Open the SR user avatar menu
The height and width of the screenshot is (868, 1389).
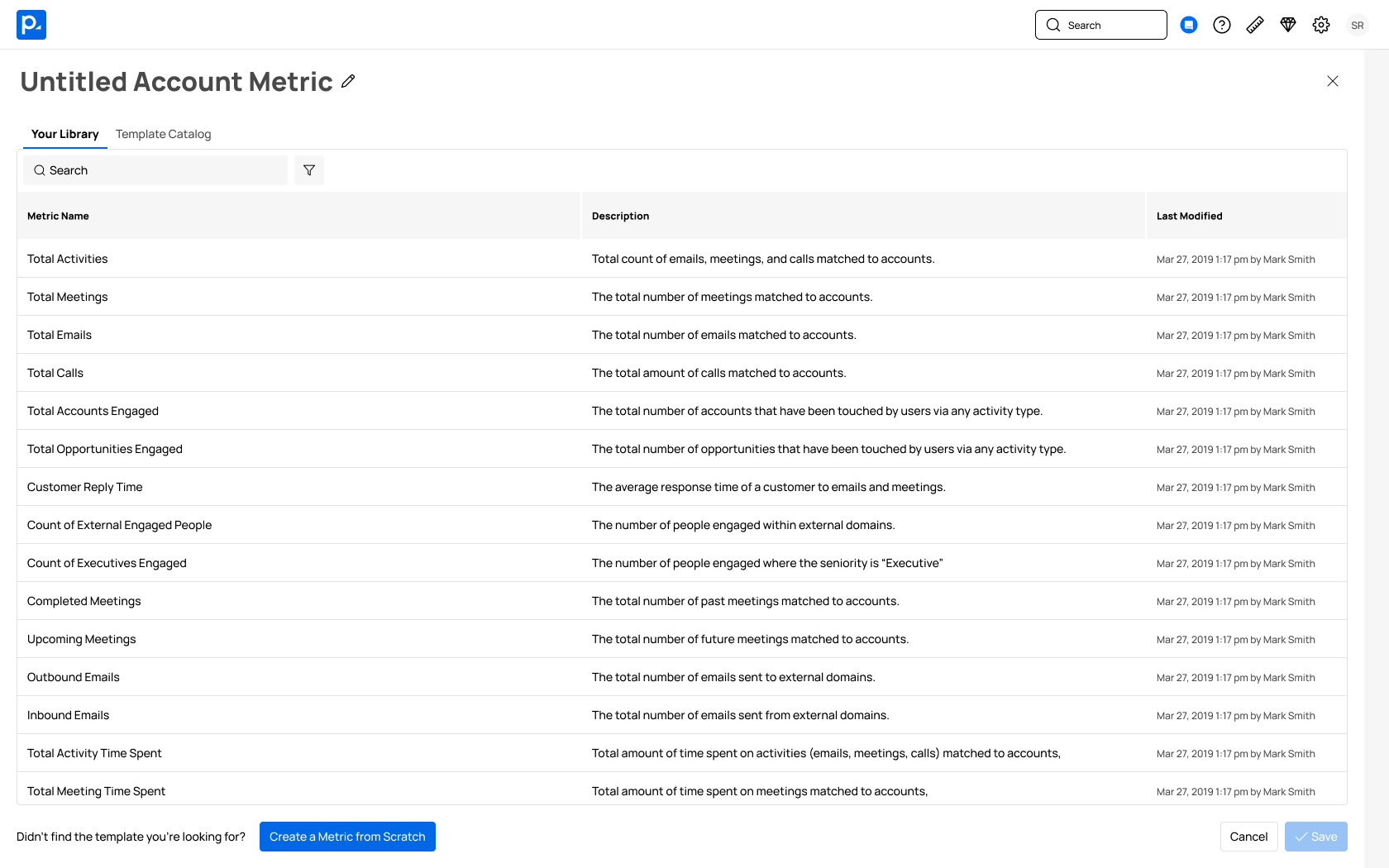(x=1358, y=25)
